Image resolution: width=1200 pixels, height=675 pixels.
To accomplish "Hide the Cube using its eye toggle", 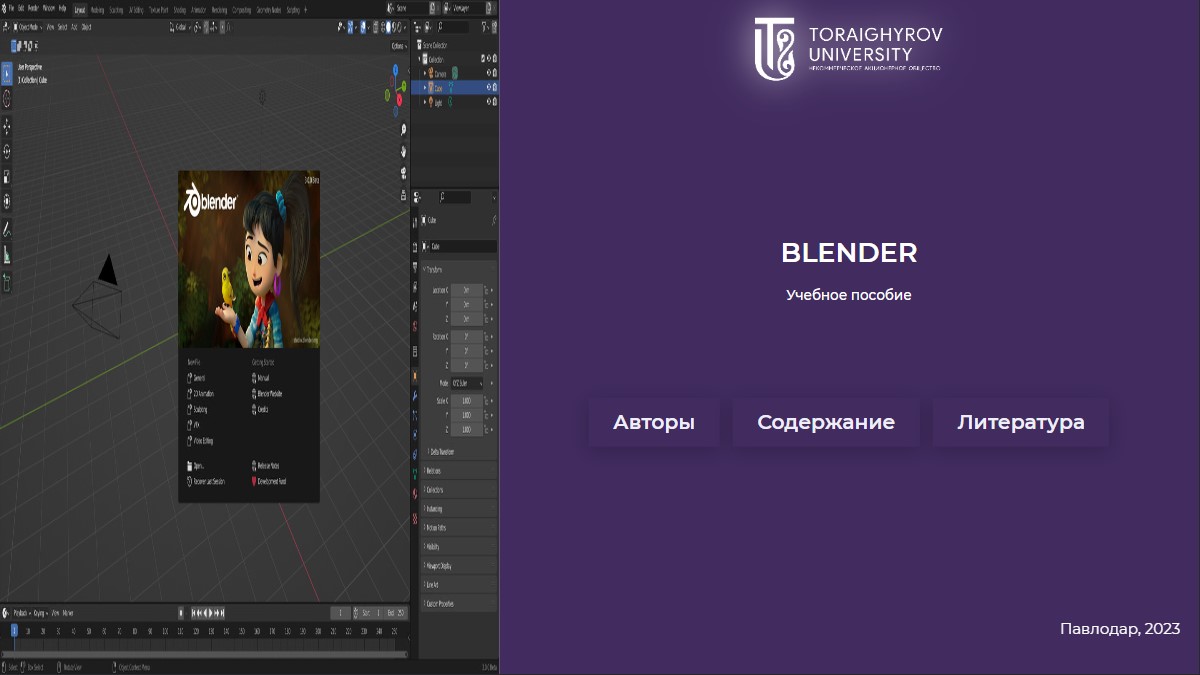I will [x=489, y=87].
